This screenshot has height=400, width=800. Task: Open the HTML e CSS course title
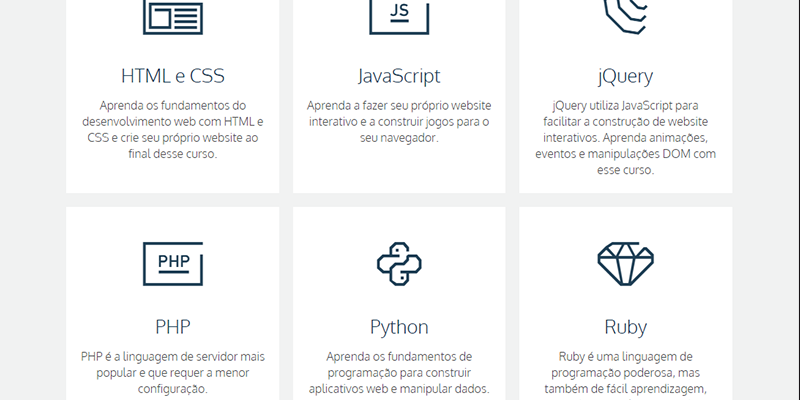point(172,76)
